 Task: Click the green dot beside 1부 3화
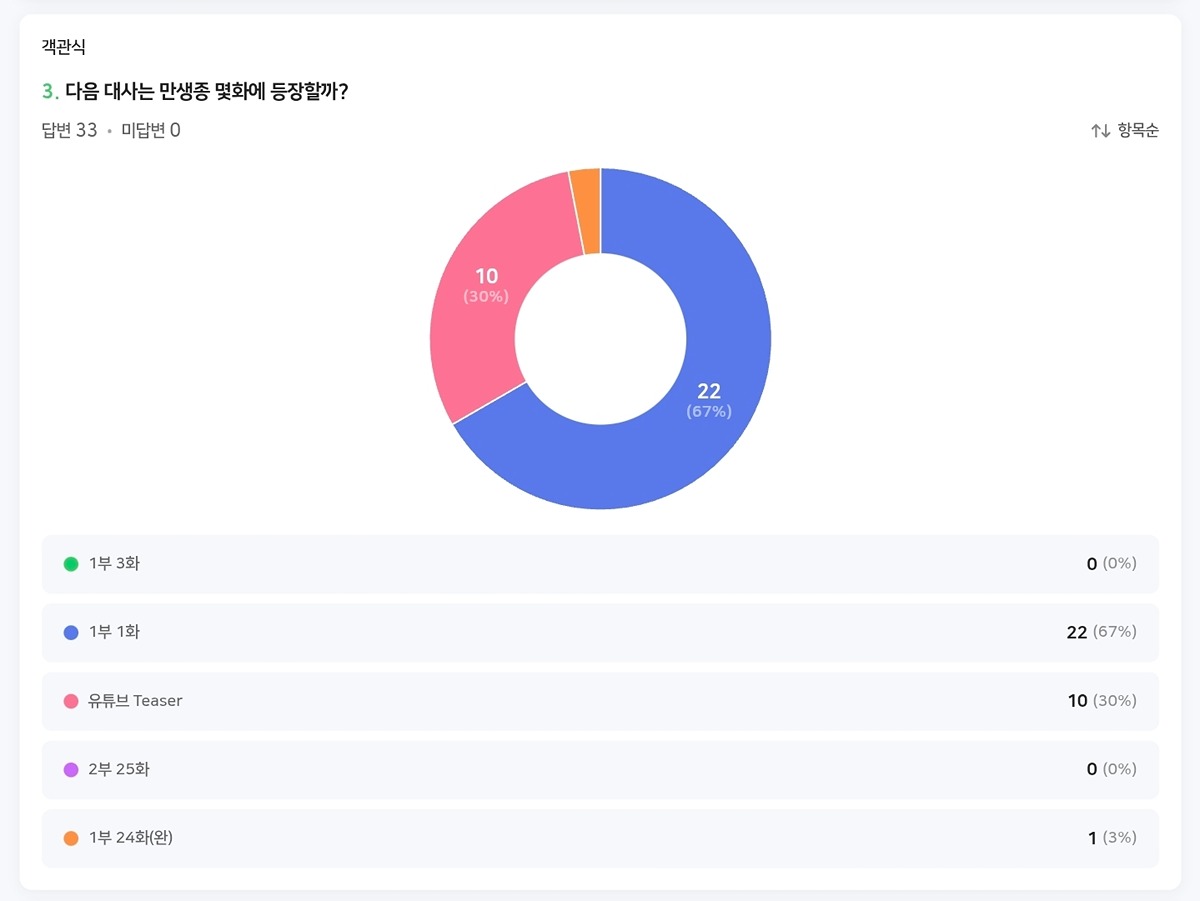[x=71, y=564]
